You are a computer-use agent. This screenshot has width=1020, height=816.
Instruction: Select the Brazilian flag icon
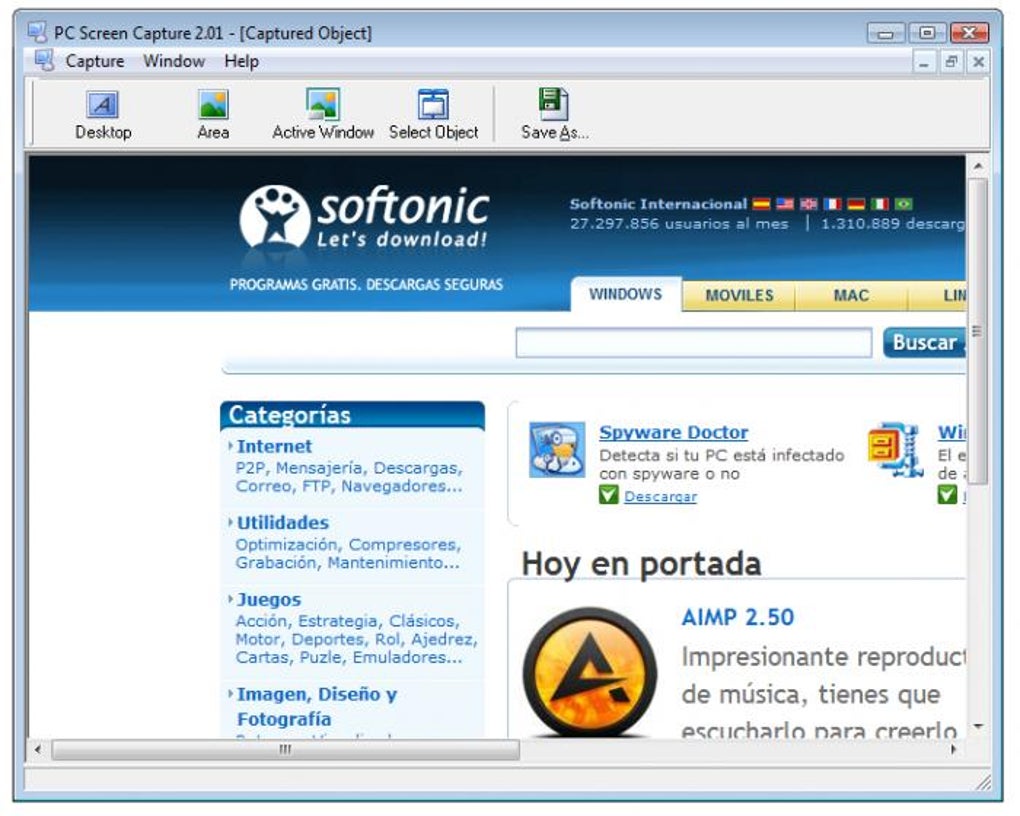(904, 204)
